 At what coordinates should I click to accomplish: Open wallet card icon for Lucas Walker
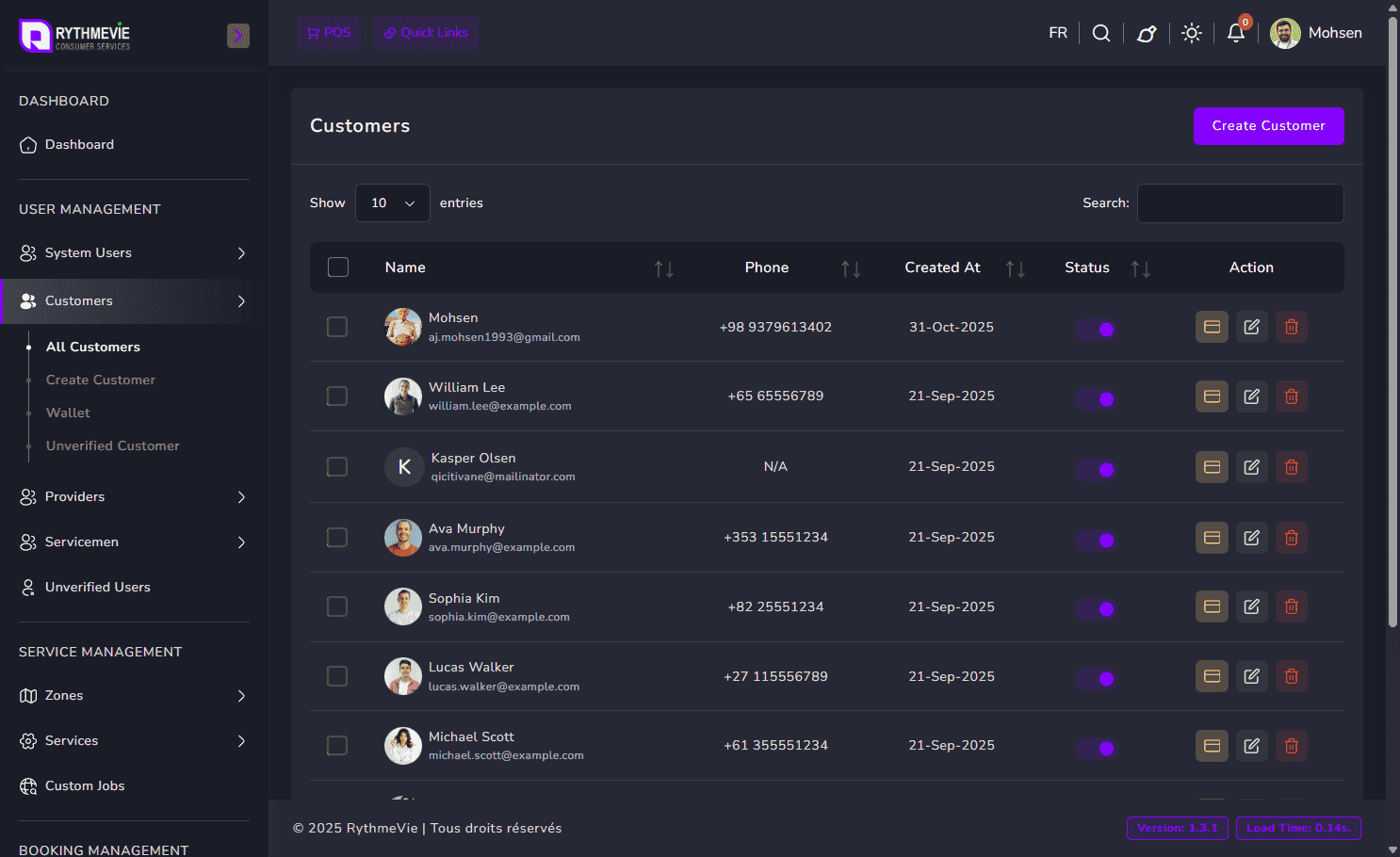(1212, 676)
